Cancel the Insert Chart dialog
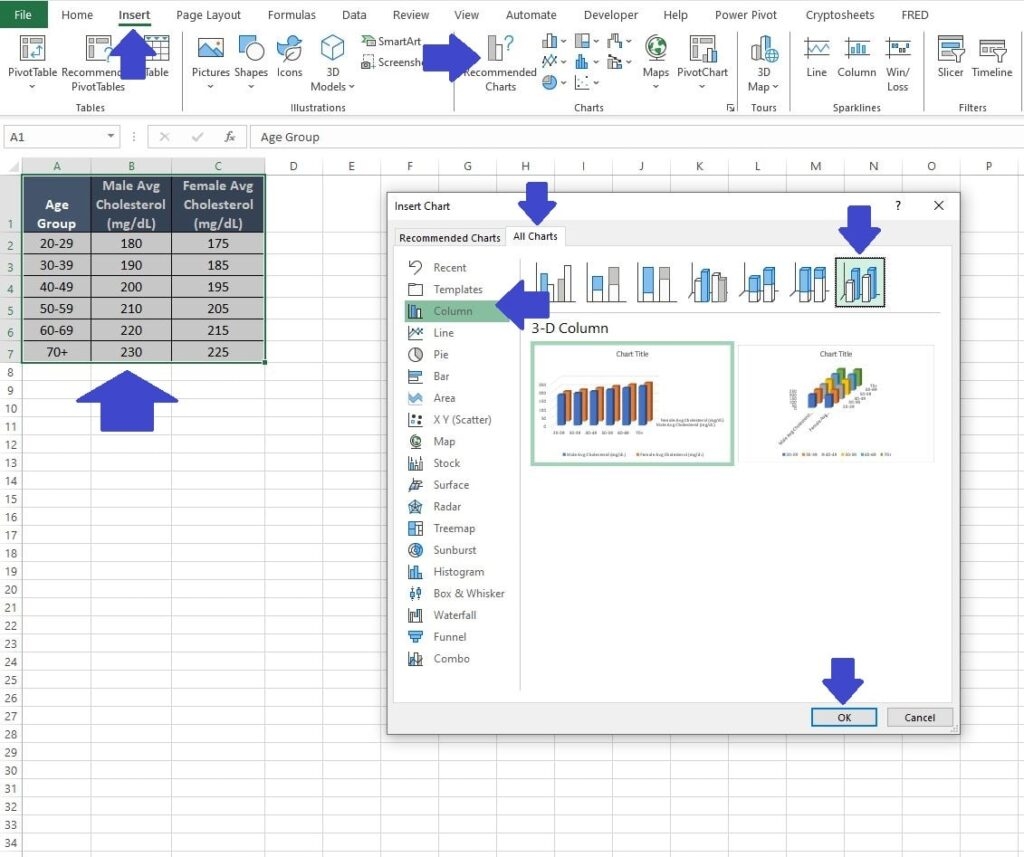Screen dimensions: 1024x857 coord(918,717)
